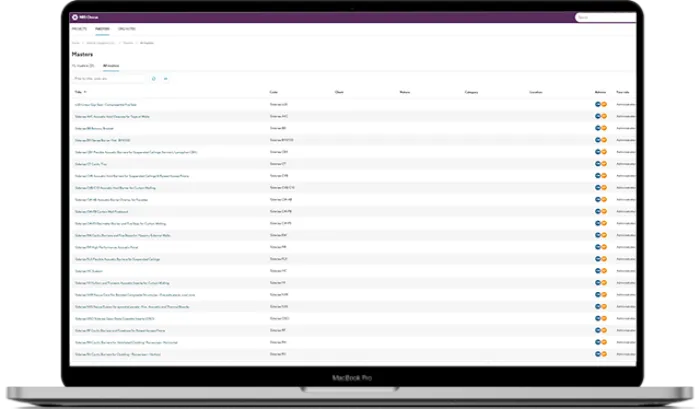Click blue admin avatar in Balcony Bracket row
The height and width of the screenshot is (409, 700).
(x=598, y=128)
